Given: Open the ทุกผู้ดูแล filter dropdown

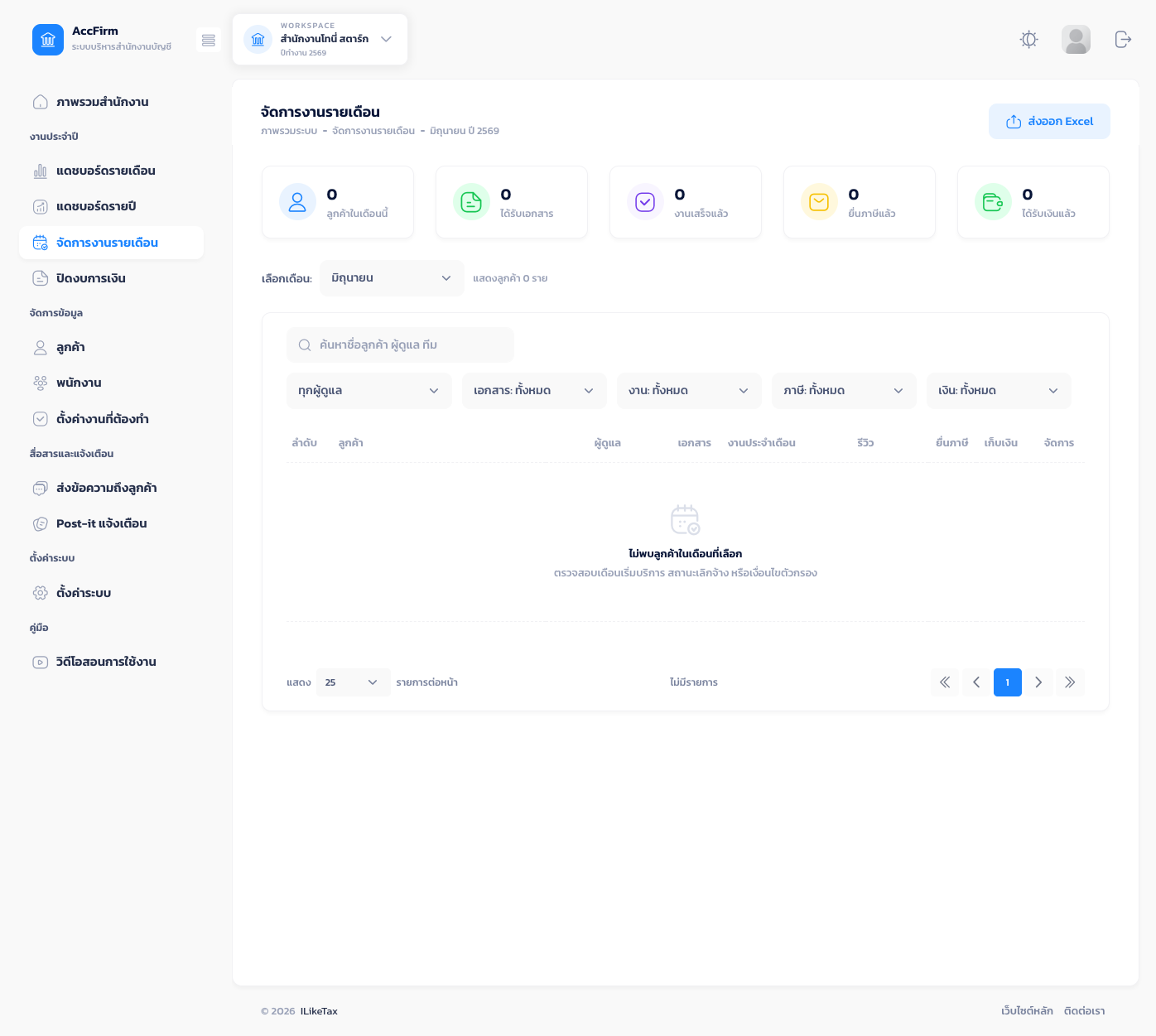Looking at the screenshot, I should 368,391.
